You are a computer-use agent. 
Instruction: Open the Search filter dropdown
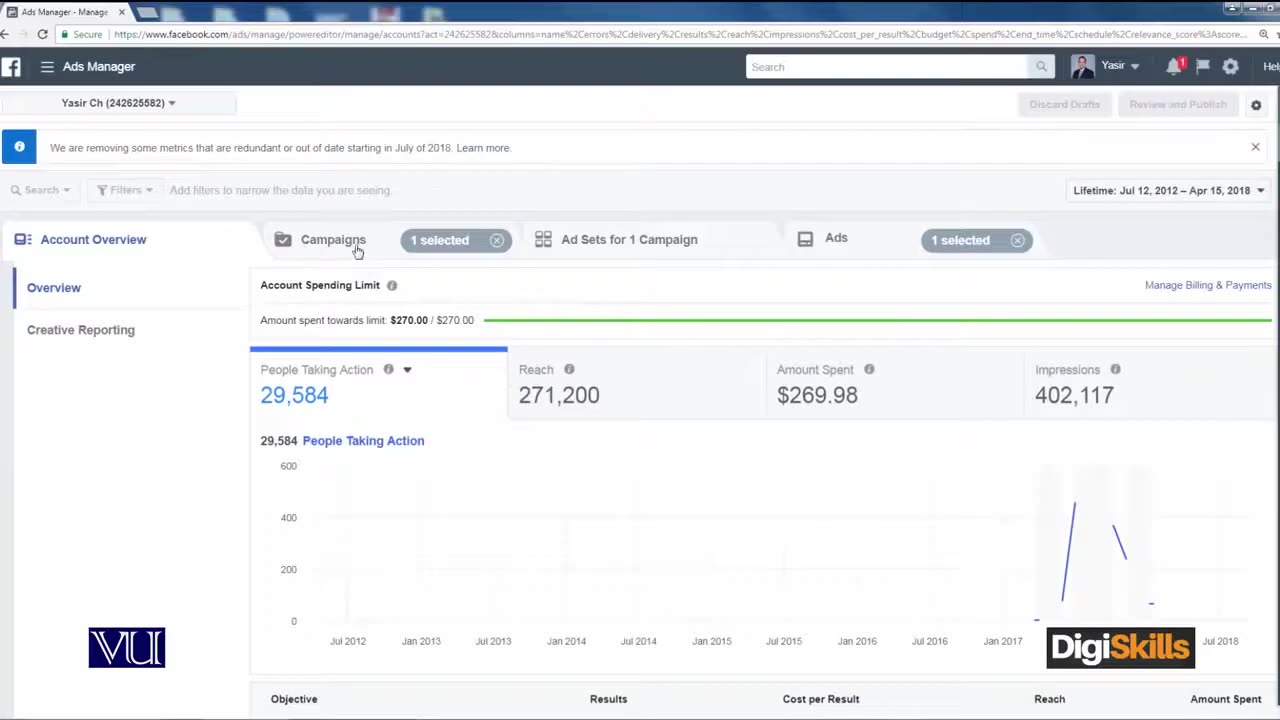pyautogui.click(x=40, y=190)
